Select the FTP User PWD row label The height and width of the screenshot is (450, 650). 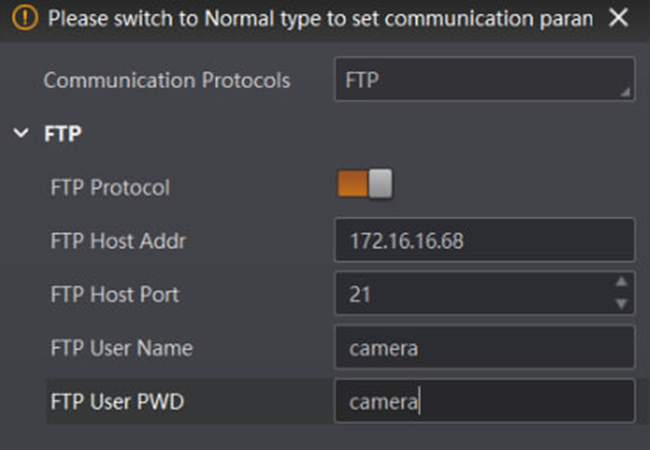tap(118, 402)
